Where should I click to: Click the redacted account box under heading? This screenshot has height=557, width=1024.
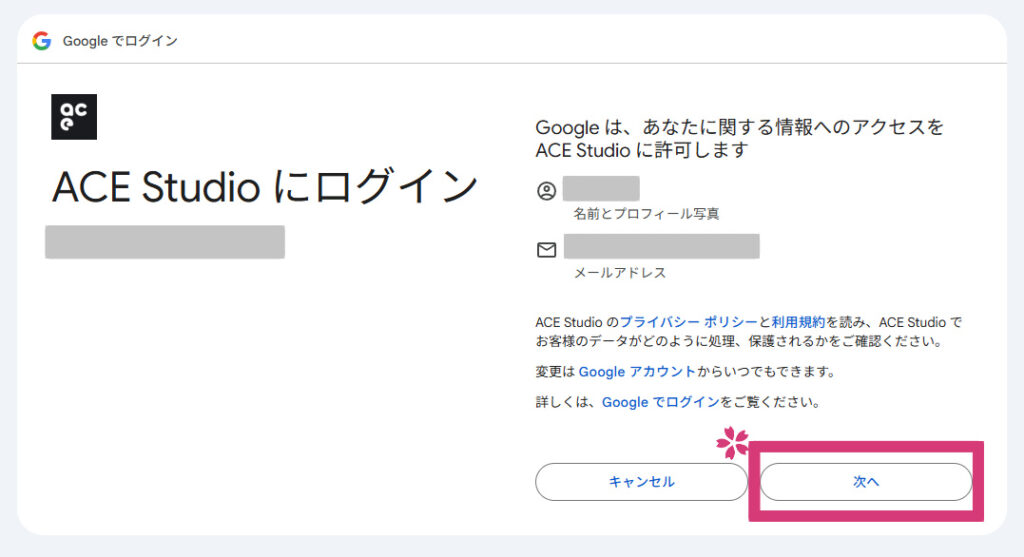[165, 242]
